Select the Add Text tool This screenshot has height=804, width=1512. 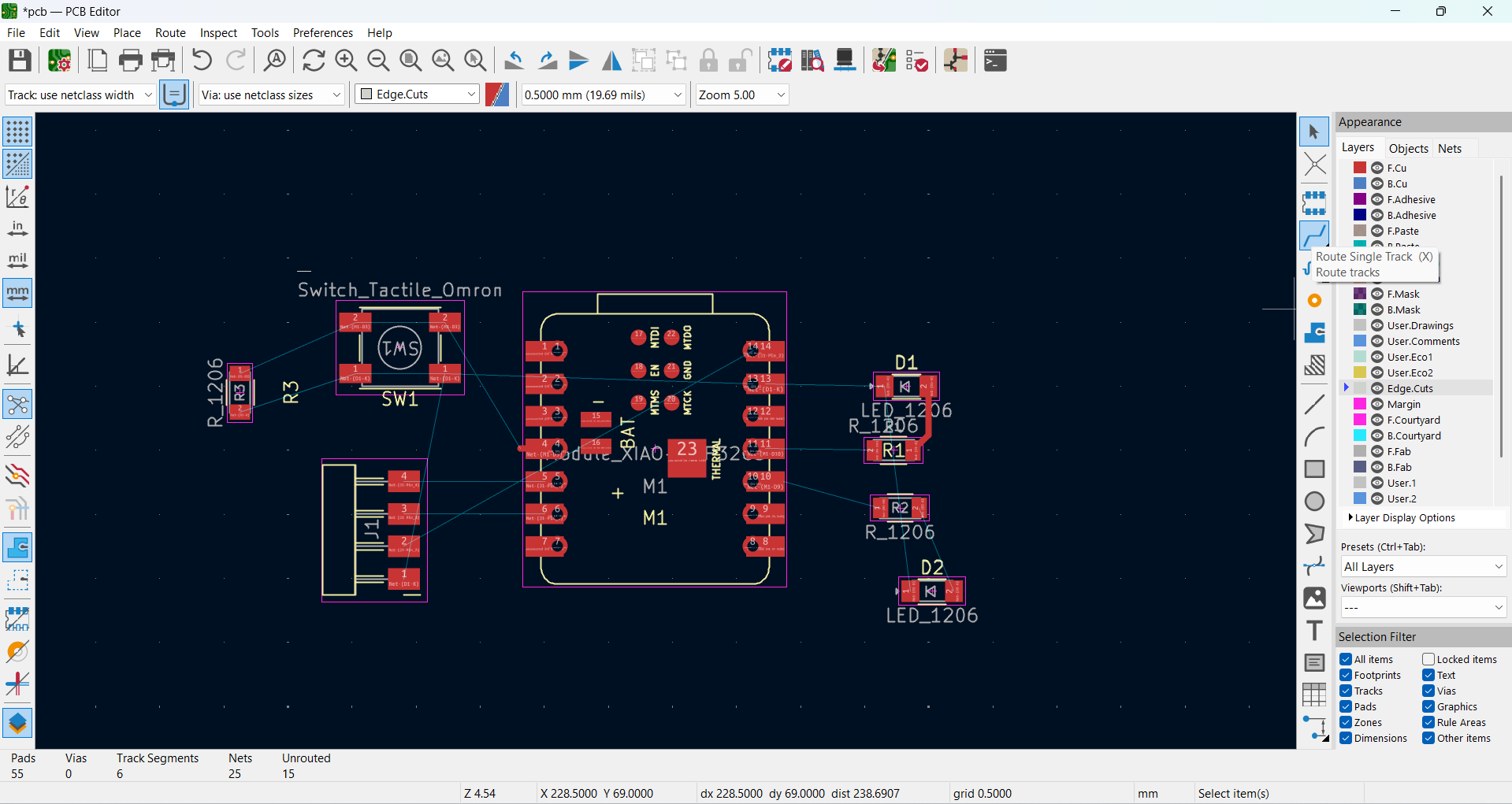[x=1314, y=631]
